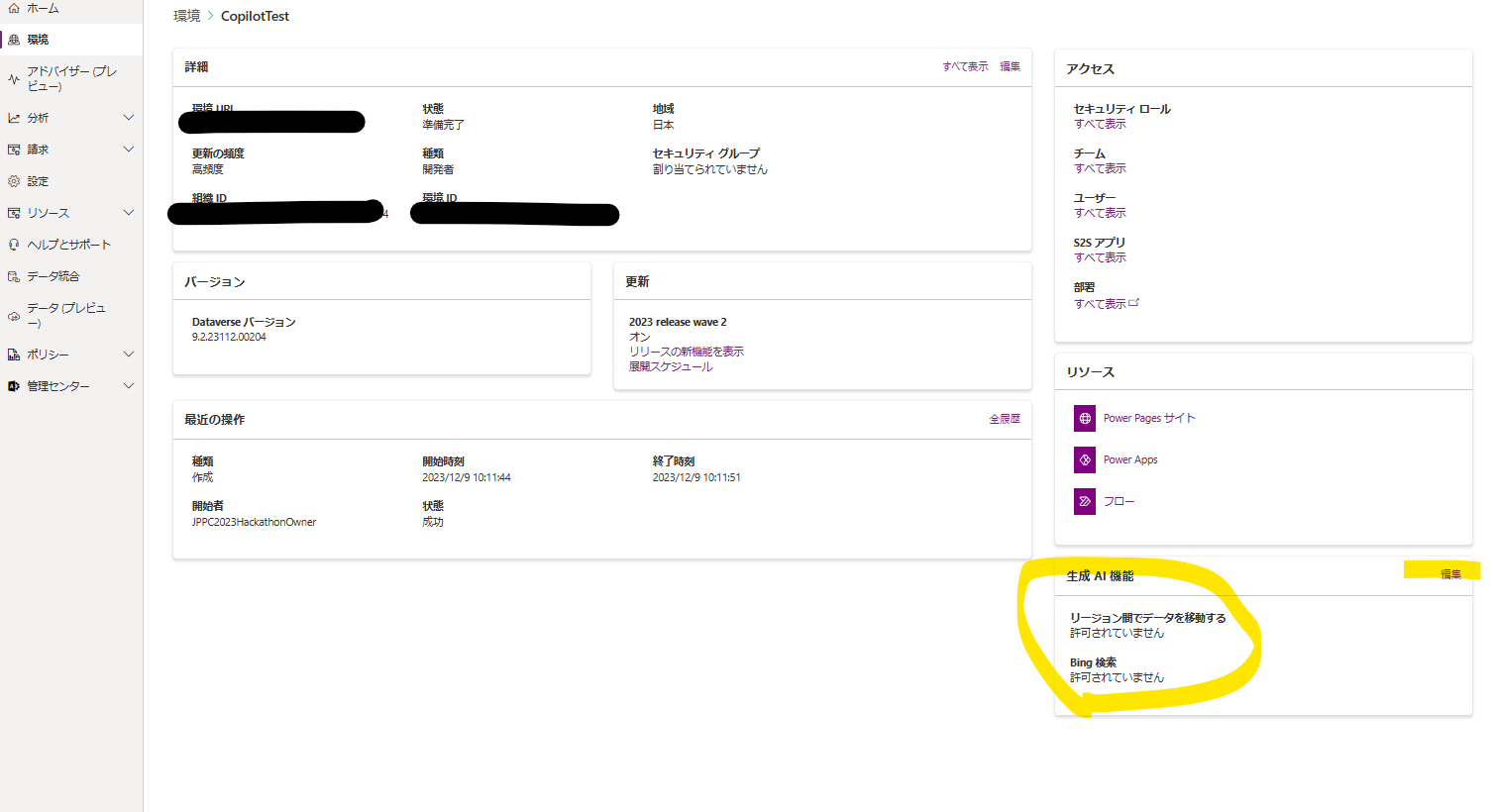Click the Power Pages サイト purple icon

coord(1085,418)
